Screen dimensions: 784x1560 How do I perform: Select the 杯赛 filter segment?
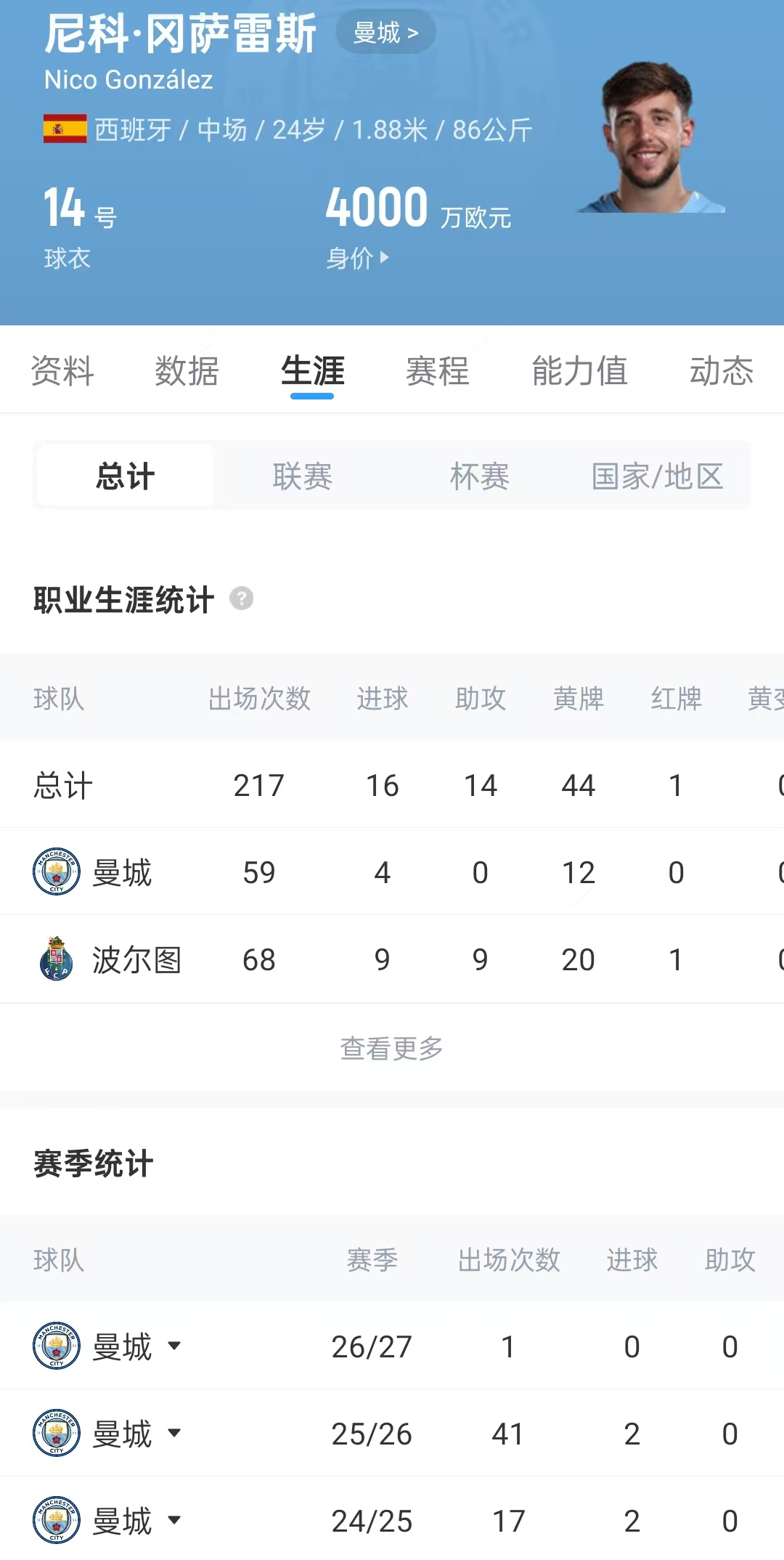click(480, 476)
